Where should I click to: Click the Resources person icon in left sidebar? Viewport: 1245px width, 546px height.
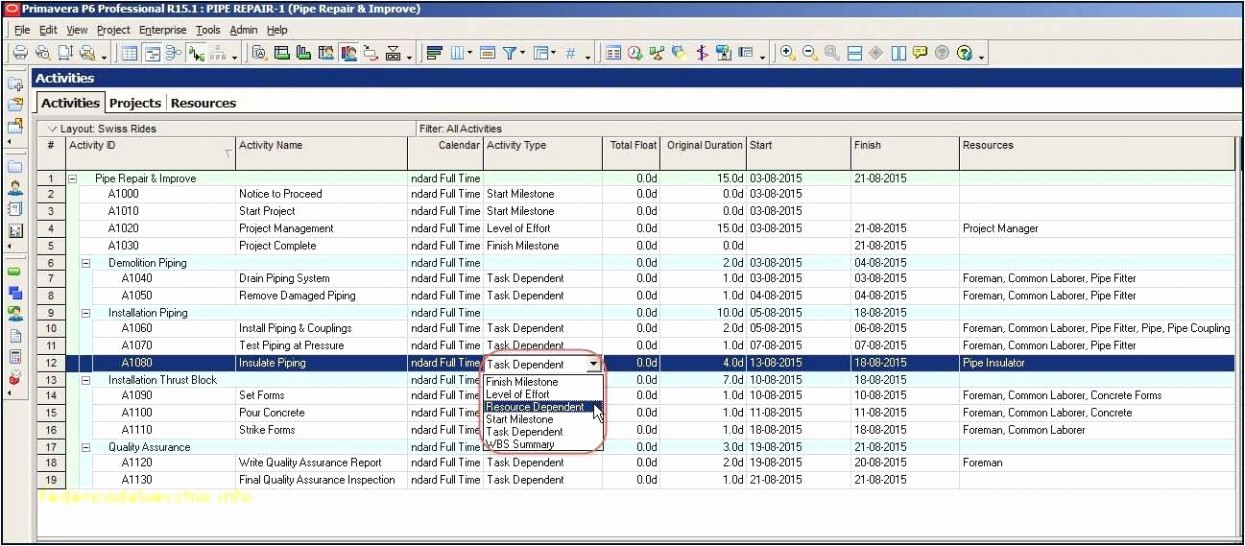click(x=15, y=187)
